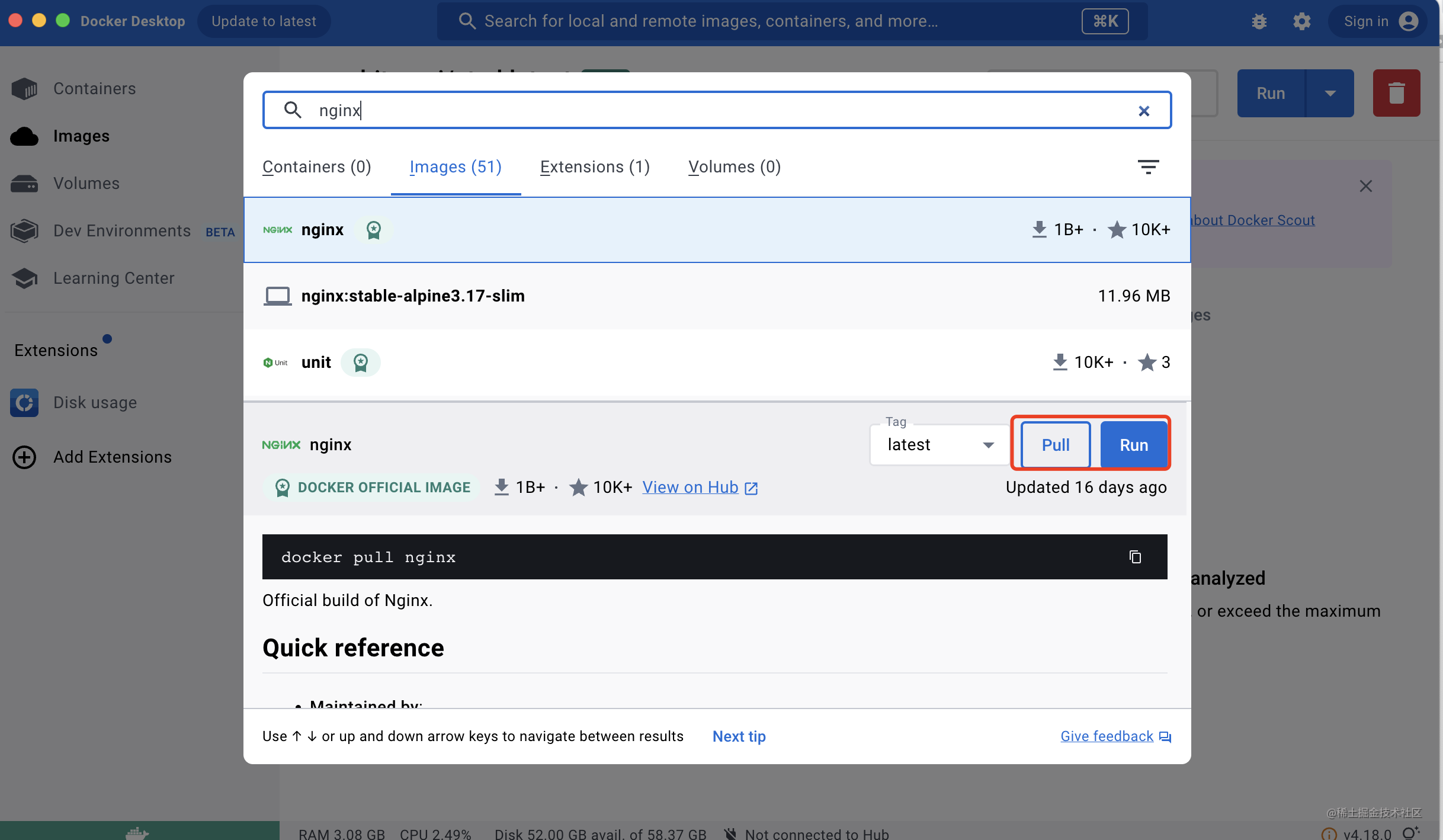Open the Settings gear in title bar
Viewport: 1443px width, 840px height.
(1302, 22)
